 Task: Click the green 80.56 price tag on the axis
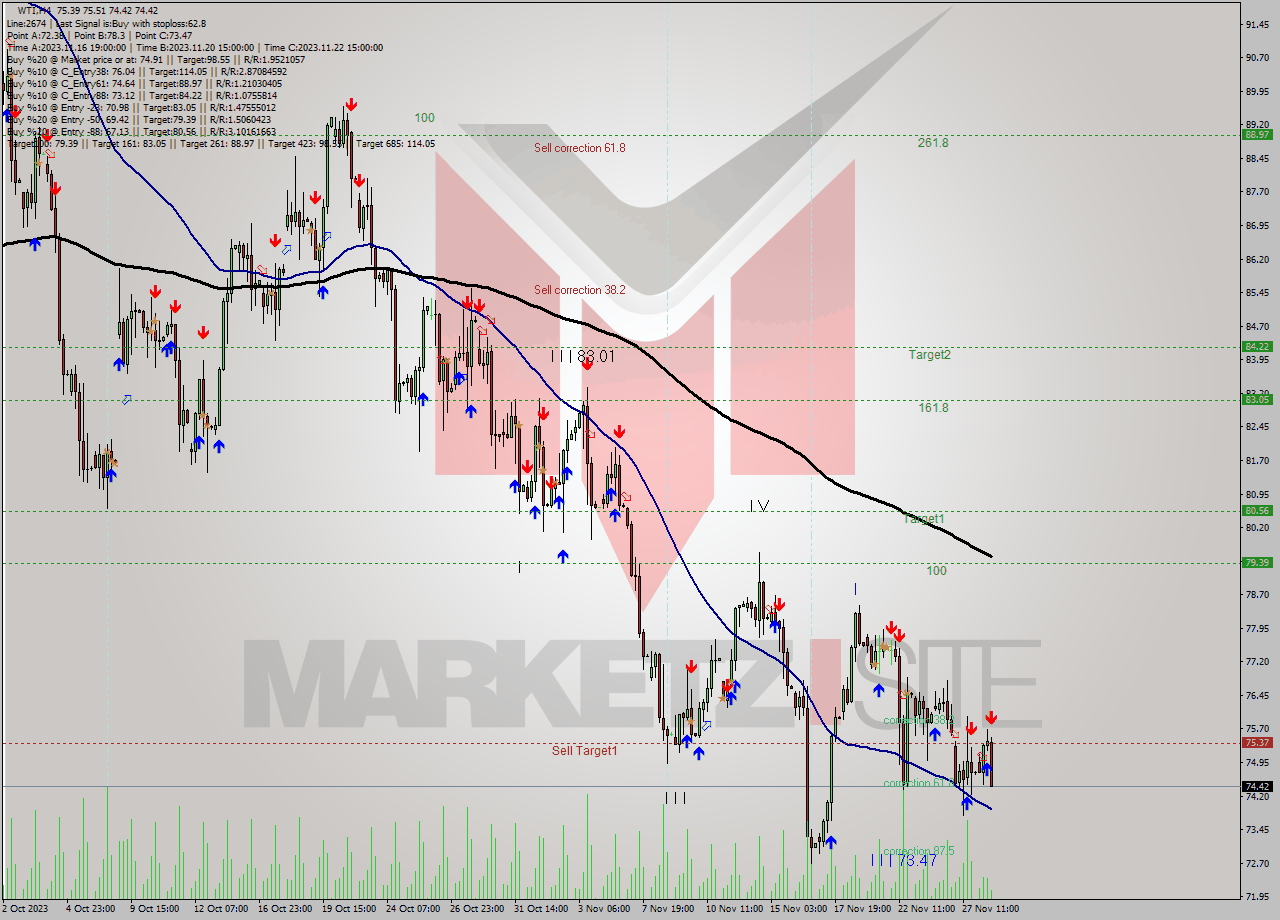pyautogui.click(x=1257, y=510)
